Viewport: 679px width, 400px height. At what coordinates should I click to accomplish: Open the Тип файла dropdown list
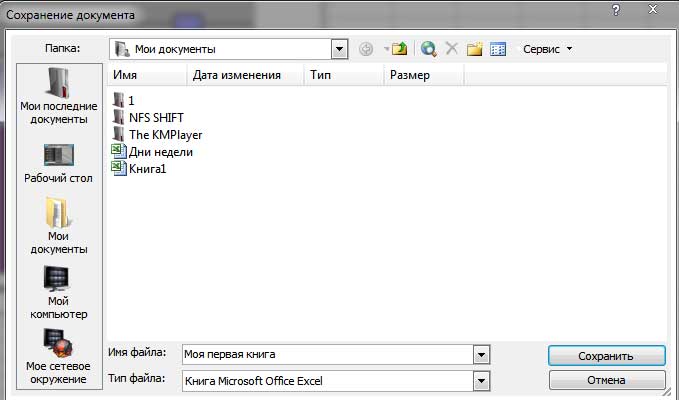point(482,381)
